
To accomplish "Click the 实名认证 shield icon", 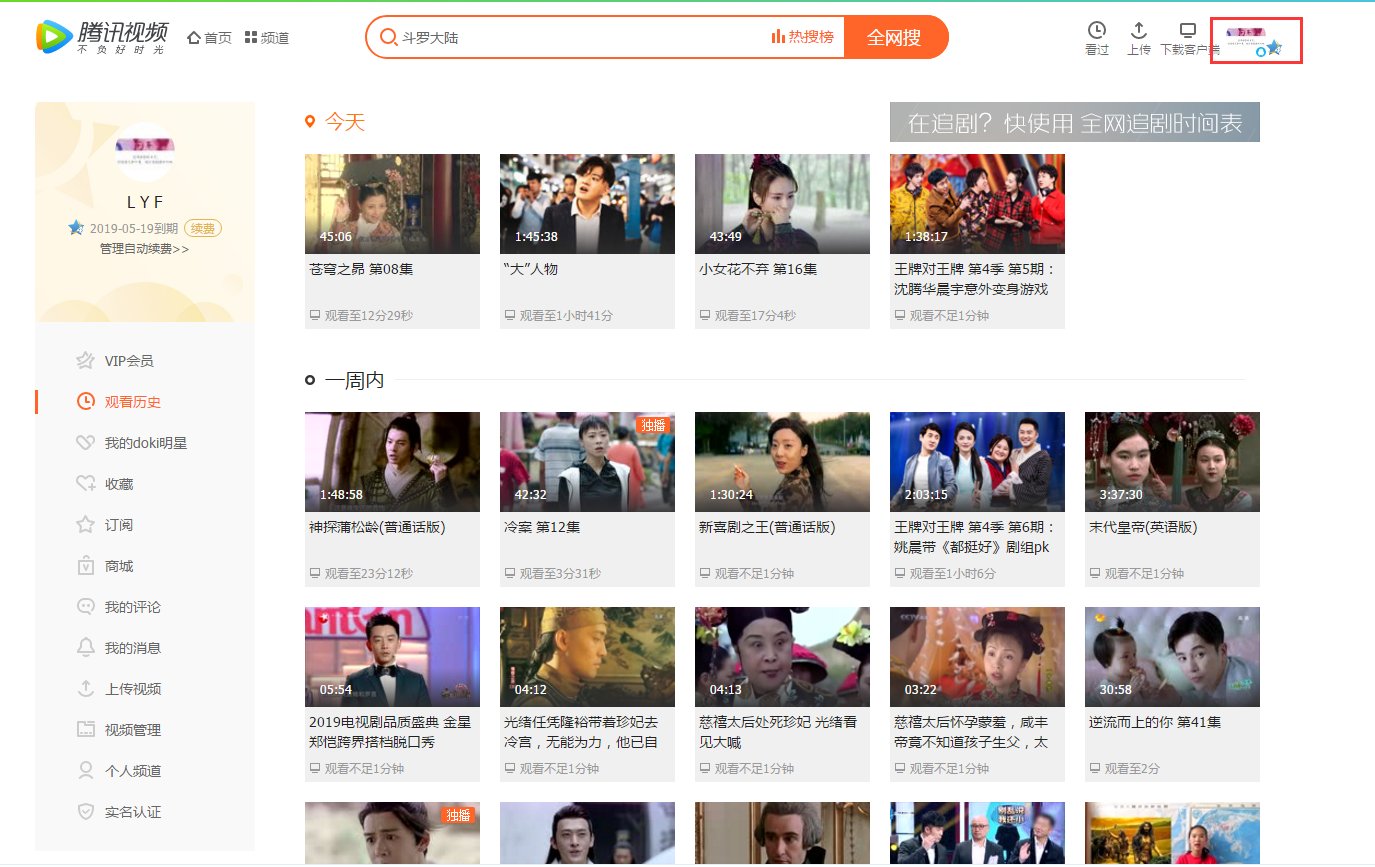I will coord(86,812).
